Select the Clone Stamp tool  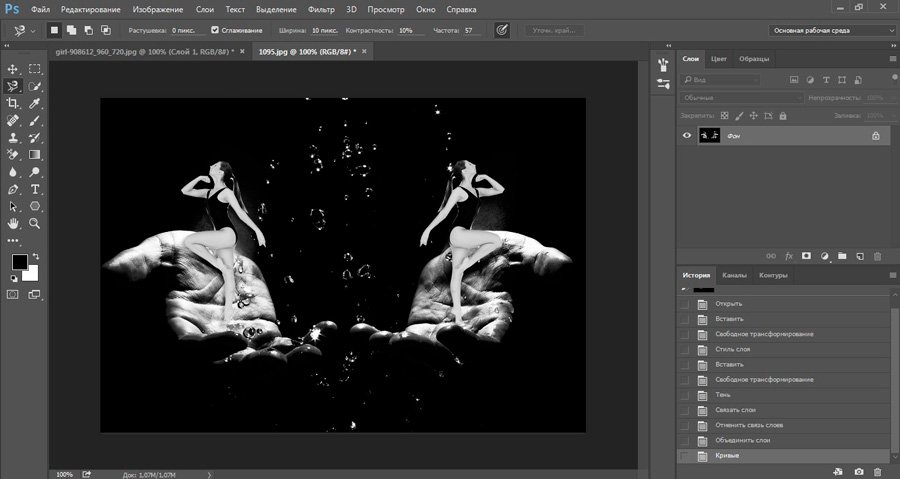coord(13,137)
